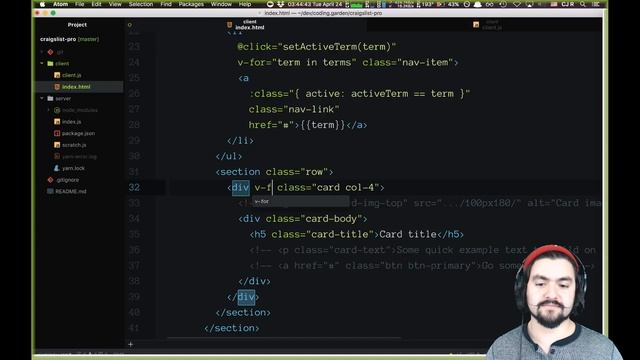640x360 pixels.
Task: Click the index.html file icon in tree
Action: tap(57, 87)
